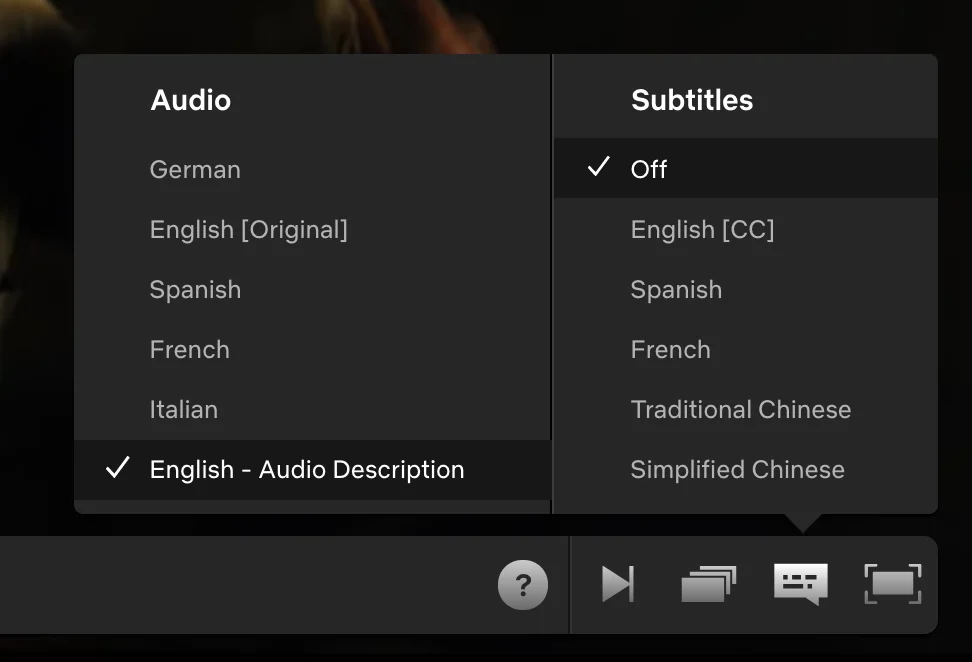The image size is (972, 662).
Task: Open the help question mark icon
Action: coord(523,585)
